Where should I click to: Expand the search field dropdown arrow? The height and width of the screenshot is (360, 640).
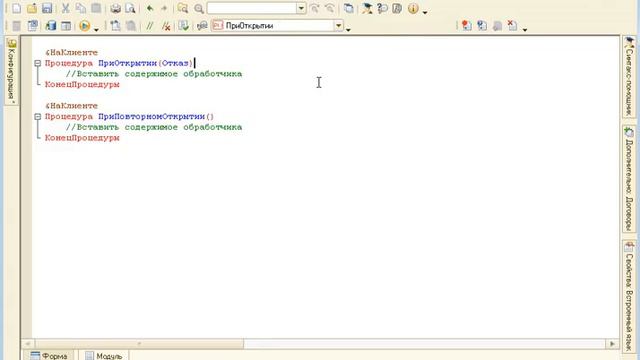[301, 8]
